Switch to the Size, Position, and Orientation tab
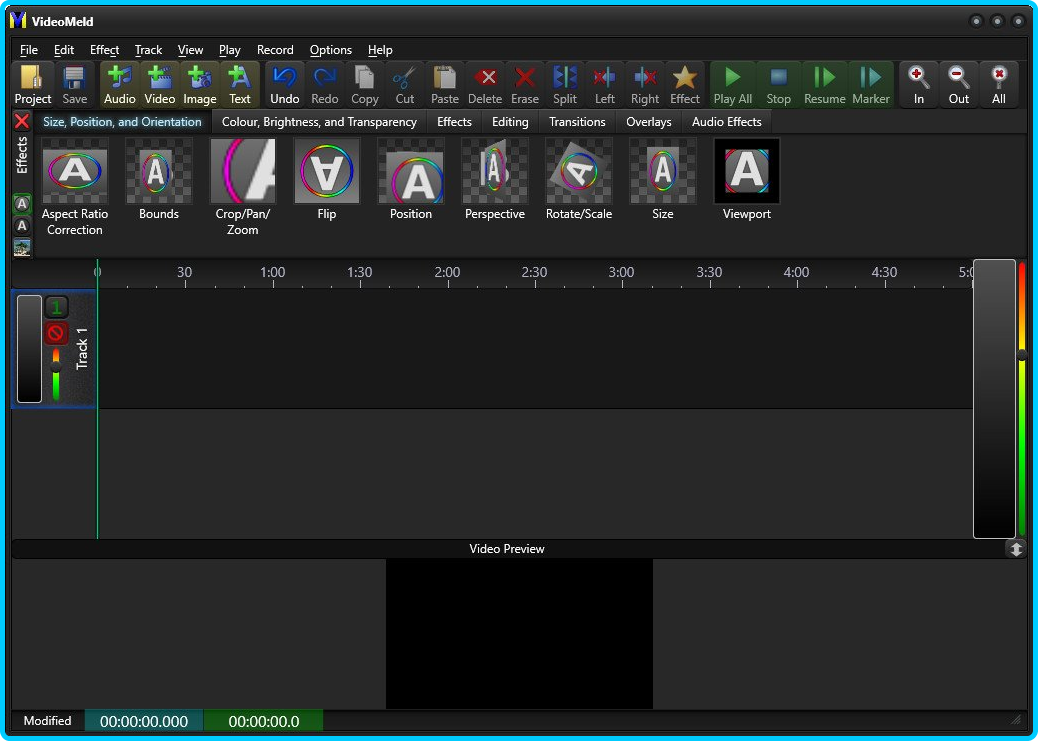1038x741 pixels. (x=122, y=122)
